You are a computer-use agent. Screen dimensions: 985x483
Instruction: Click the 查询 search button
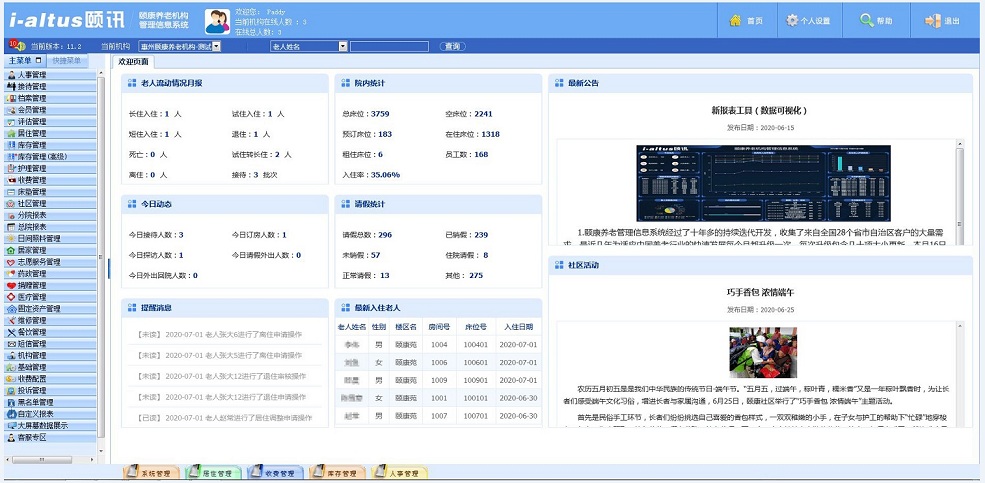point(453,46)
